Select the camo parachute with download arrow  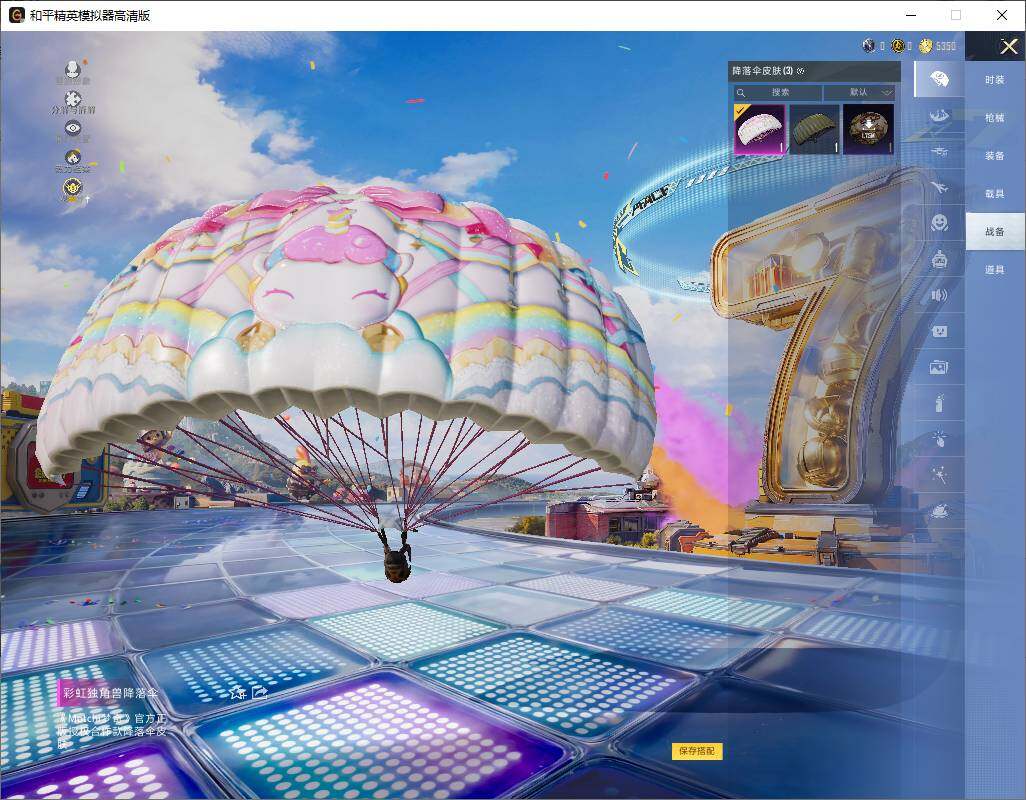[868, 130]
